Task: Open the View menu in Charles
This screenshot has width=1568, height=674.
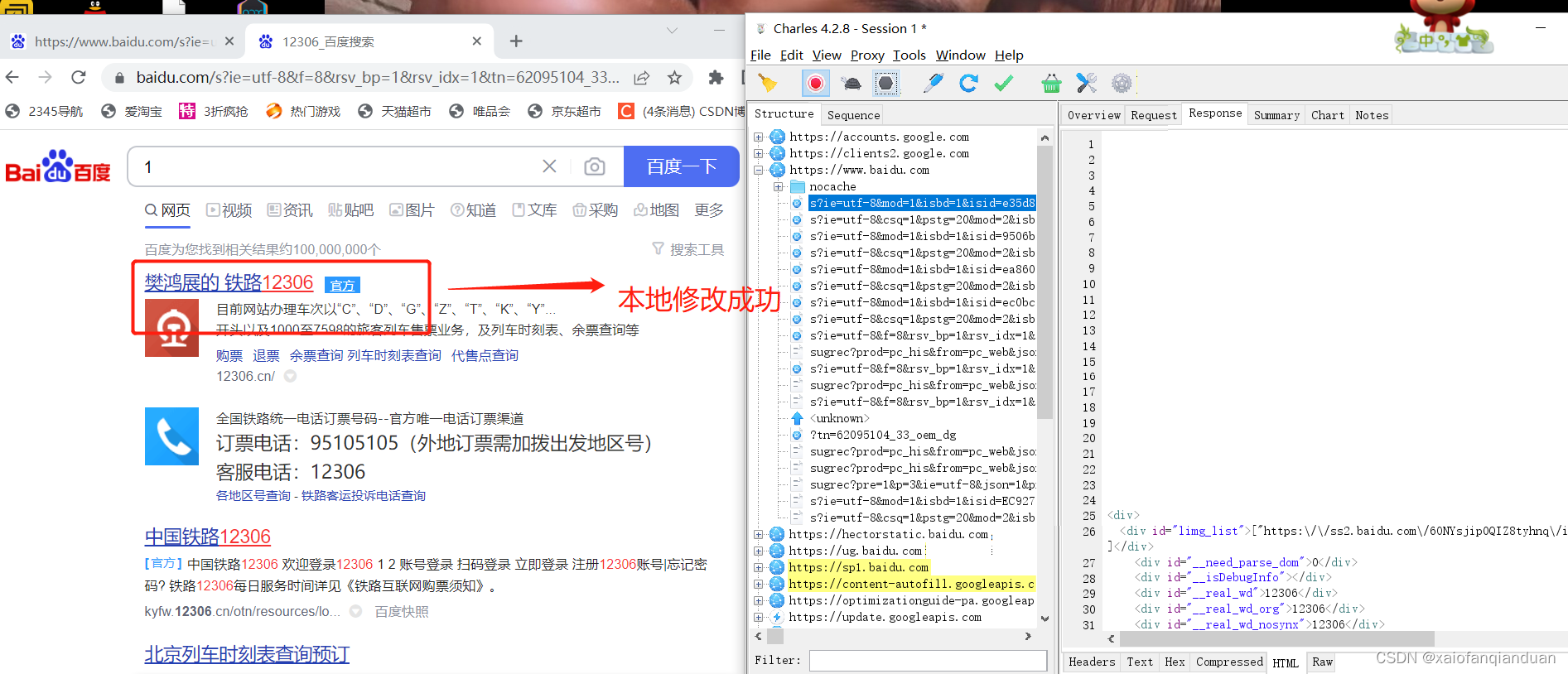Action: tap(827, 55)
